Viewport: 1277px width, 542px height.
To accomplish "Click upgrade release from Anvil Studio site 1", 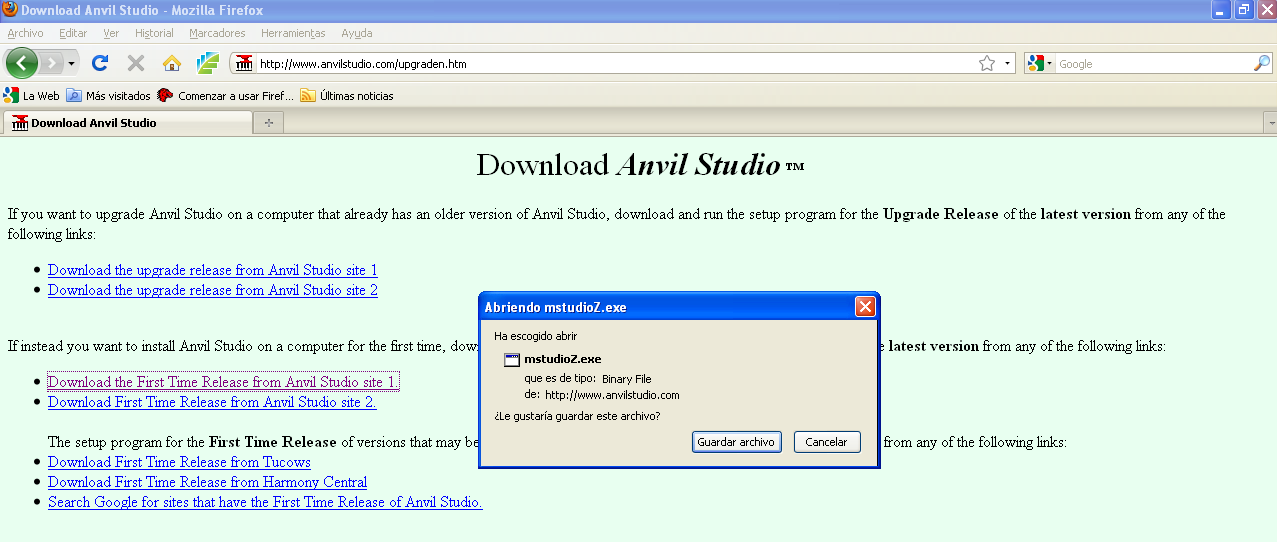I will click(212, 270).
